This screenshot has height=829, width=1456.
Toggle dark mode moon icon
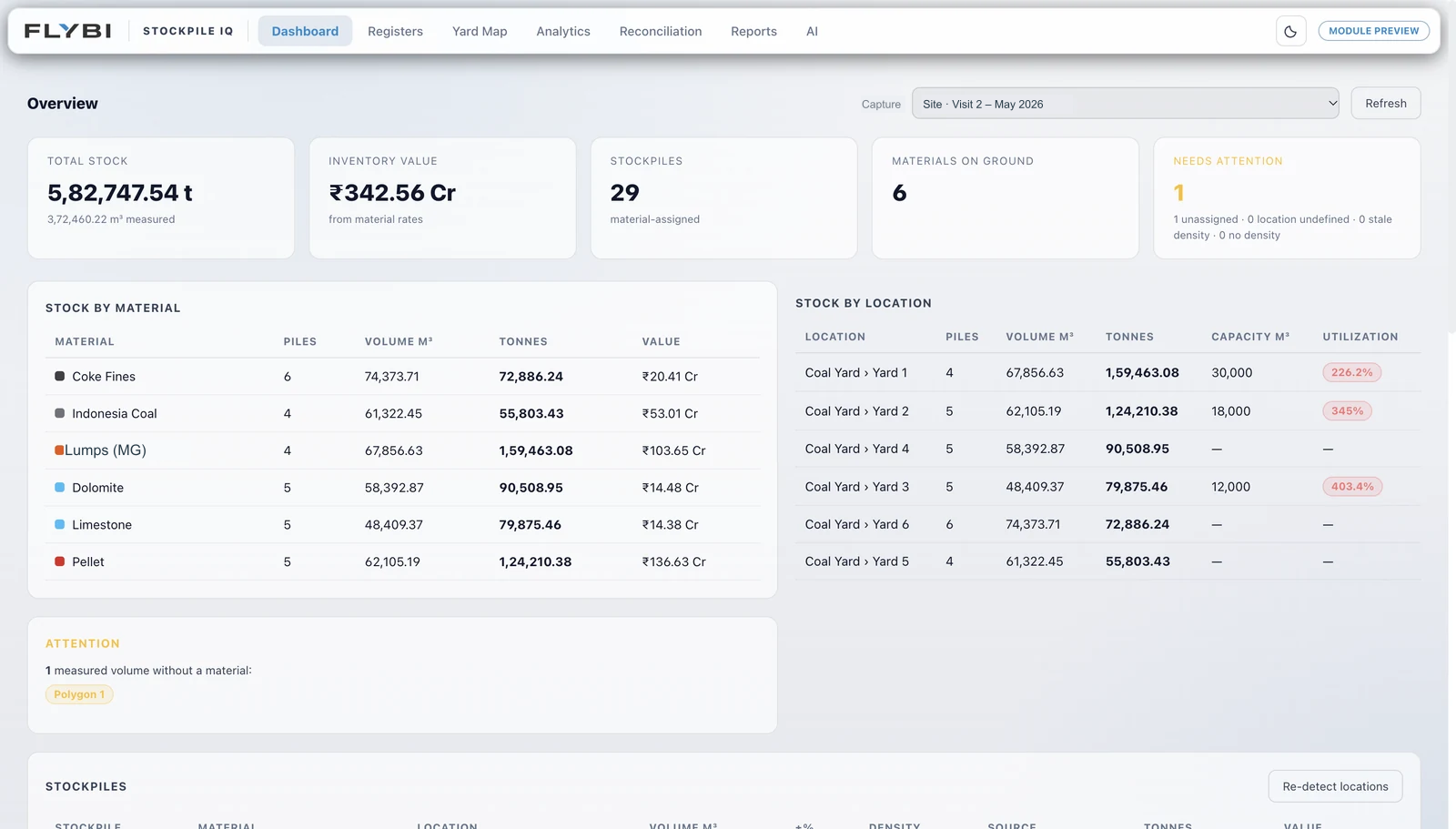coord(1290,31)
